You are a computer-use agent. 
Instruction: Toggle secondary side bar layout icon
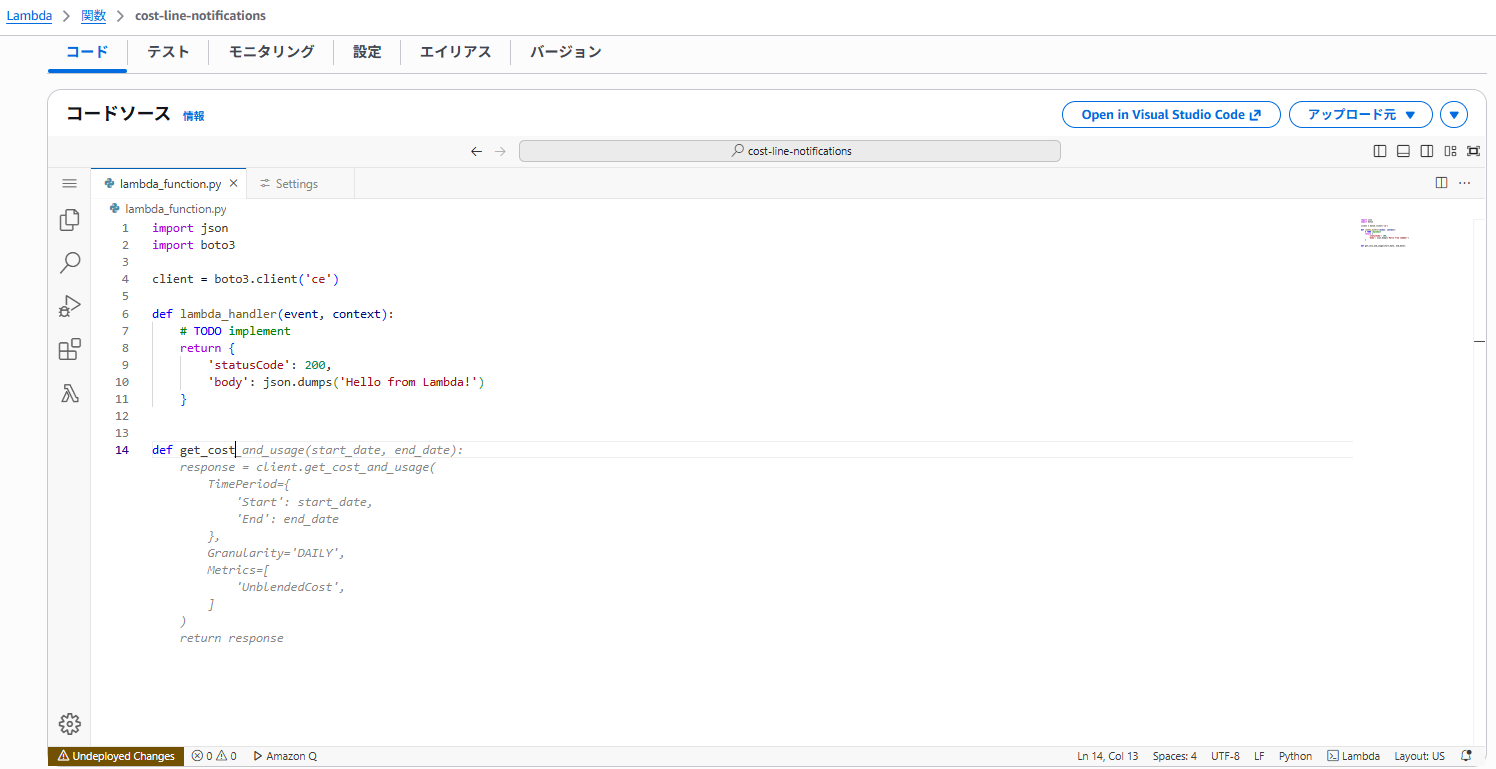point(1427,151)
